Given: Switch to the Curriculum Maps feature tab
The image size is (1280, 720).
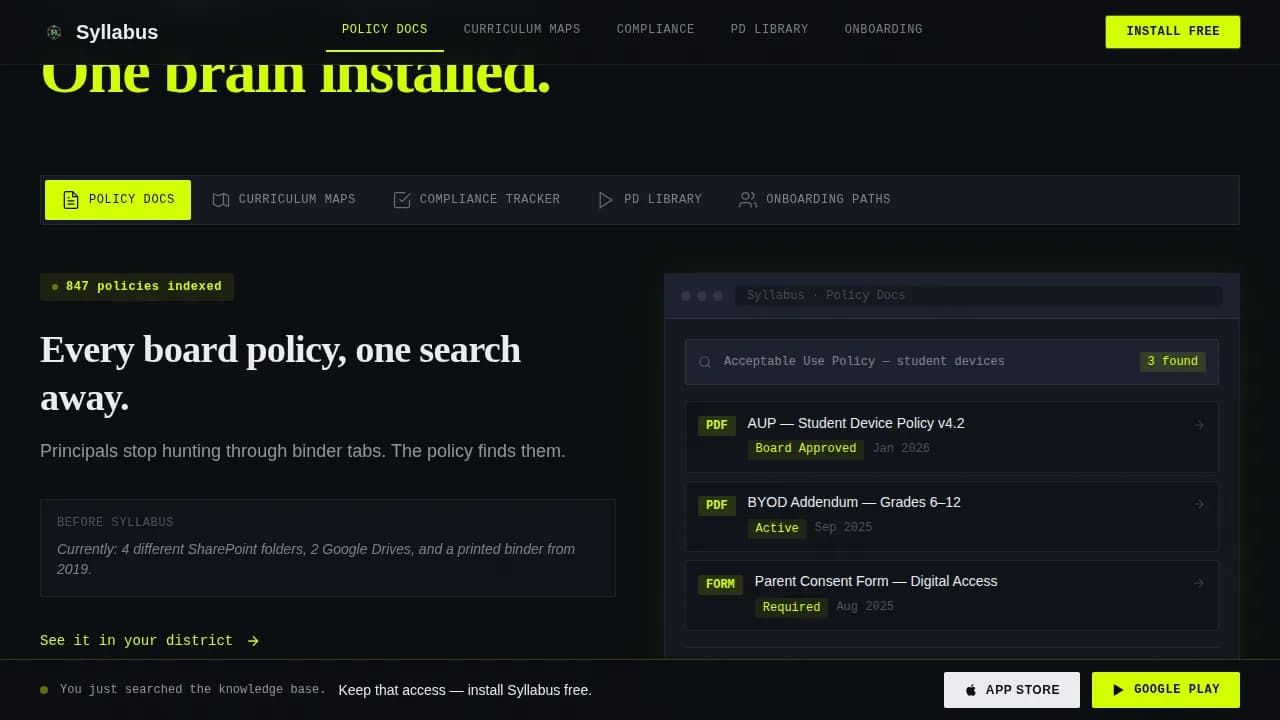Looking at the screenshot, I should click(284, 200).
